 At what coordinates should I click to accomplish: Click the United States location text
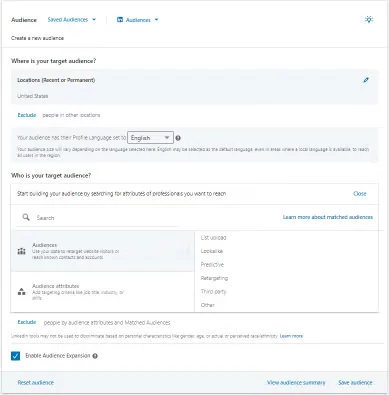point(32,96)
